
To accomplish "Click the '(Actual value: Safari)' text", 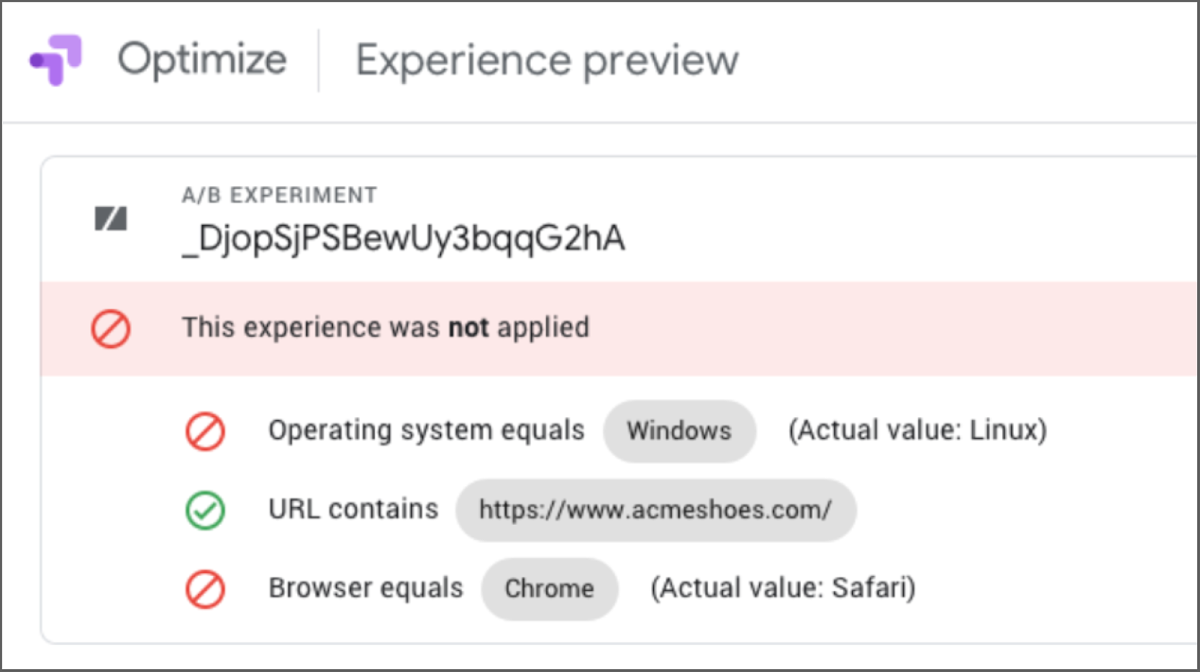I will 783,588.
